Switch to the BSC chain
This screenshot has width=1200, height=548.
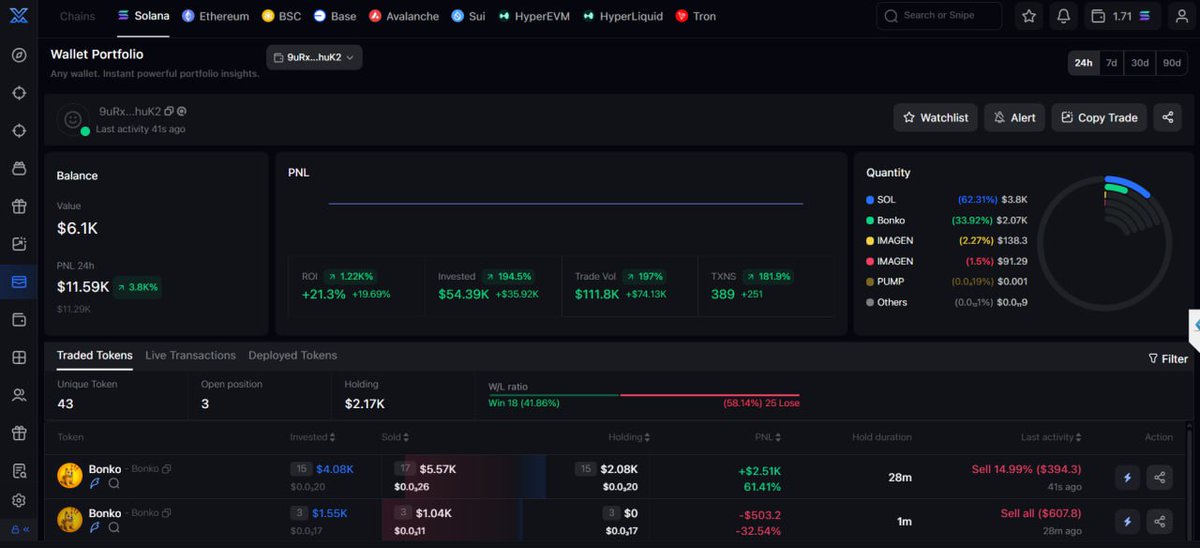(x=281, y=16)
